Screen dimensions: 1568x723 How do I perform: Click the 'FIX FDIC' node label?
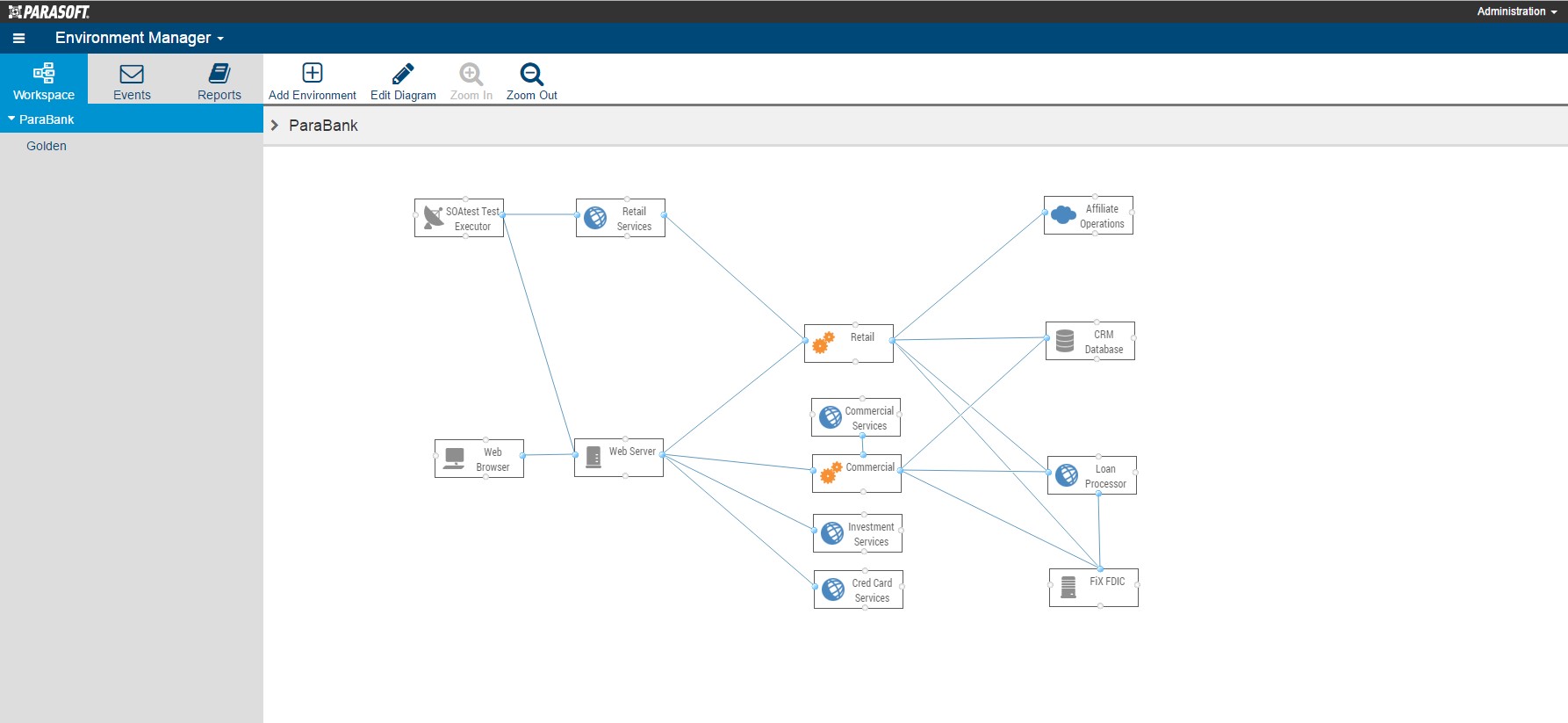(1107, 582)
